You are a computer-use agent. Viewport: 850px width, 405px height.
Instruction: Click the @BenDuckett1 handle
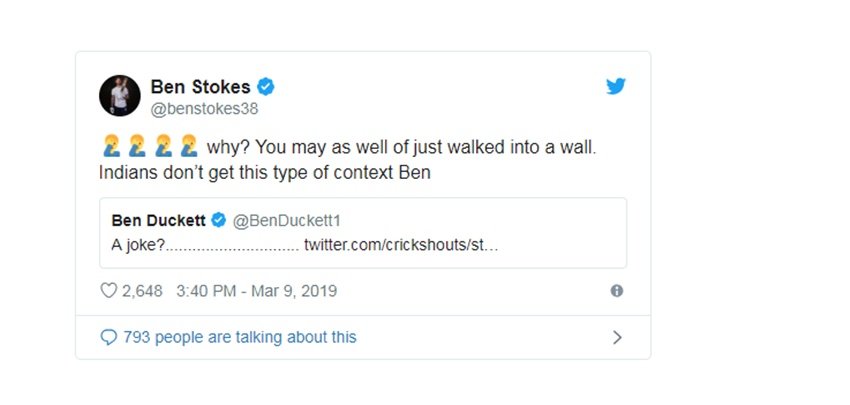287,221
